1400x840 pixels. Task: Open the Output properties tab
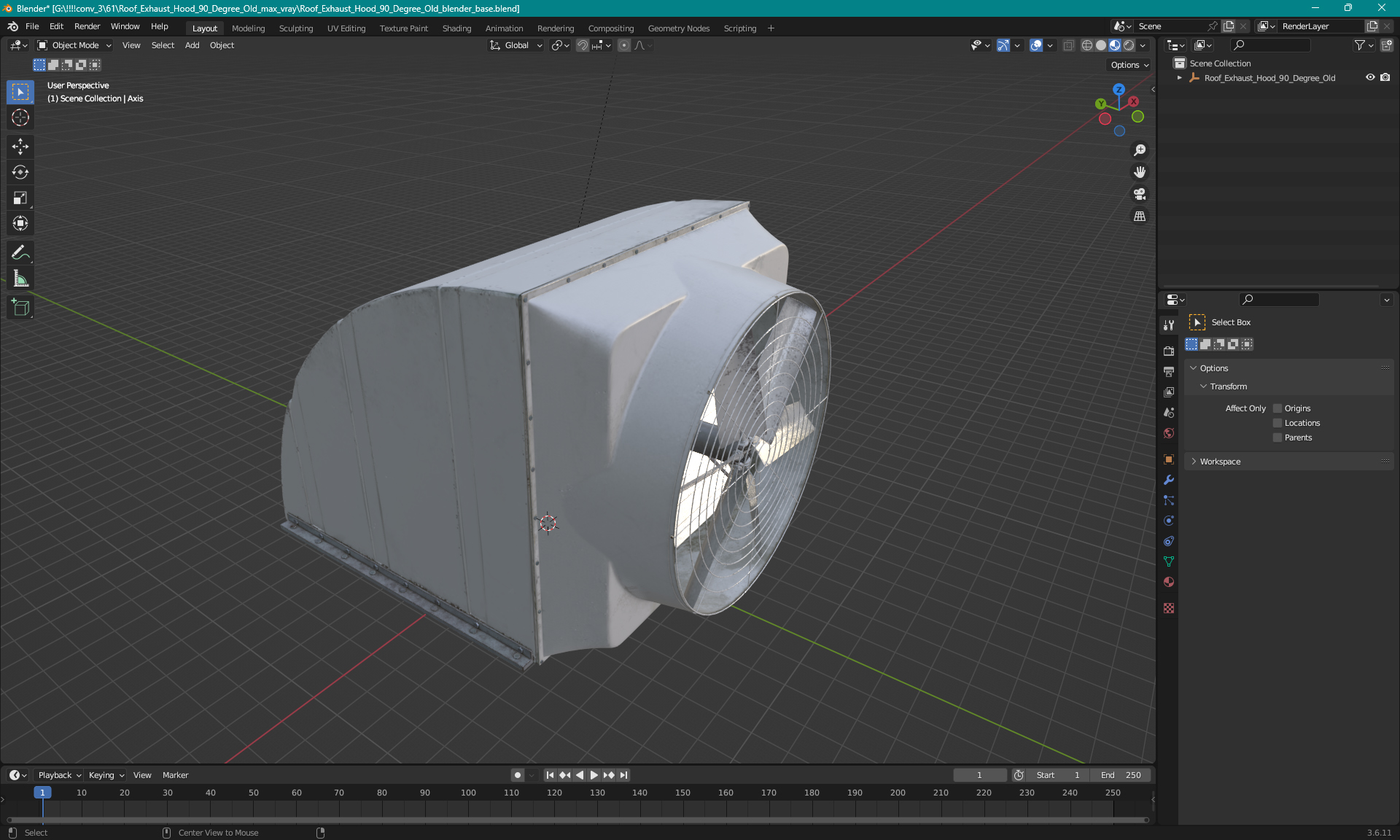click(x=1169, y=371)
